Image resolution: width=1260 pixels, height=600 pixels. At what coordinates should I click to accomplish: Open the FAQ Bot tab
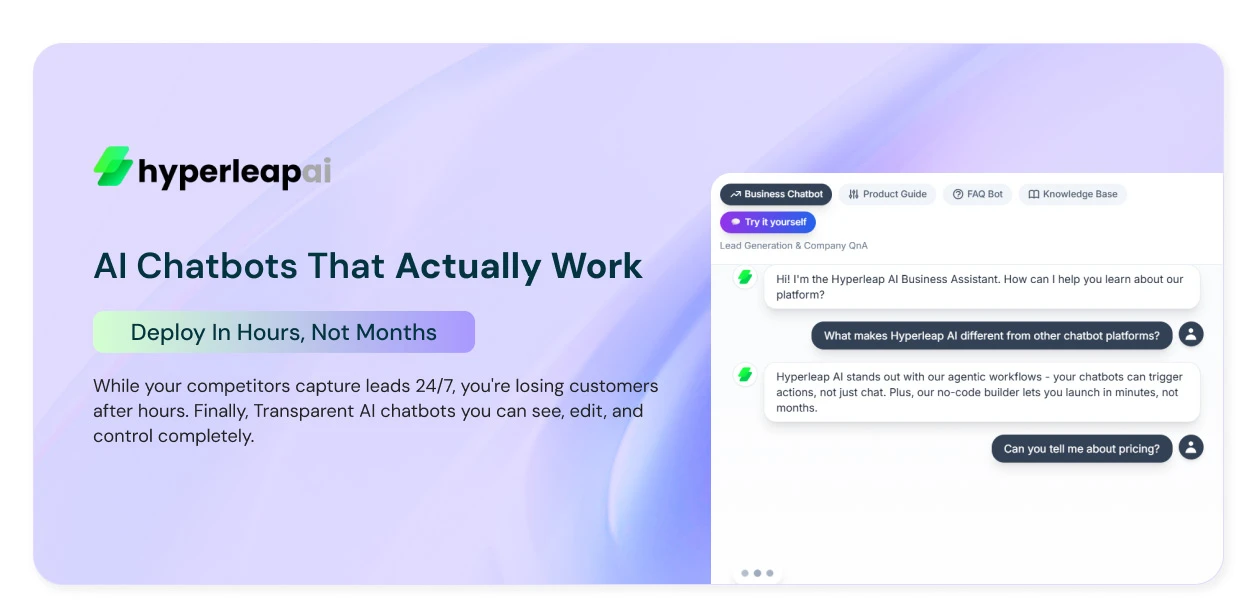(977, 194)
